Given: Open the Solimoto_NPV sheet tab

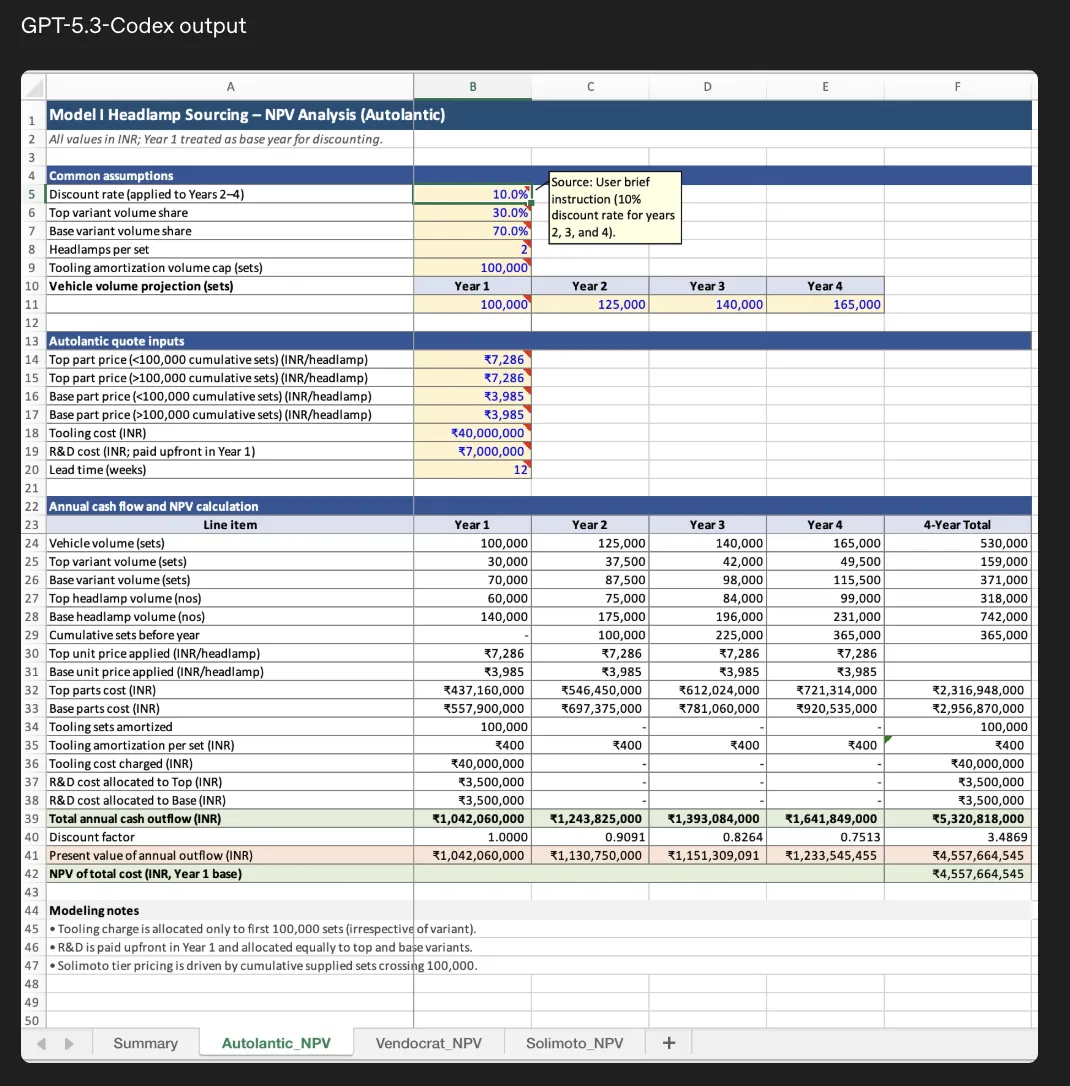Looking at the screenshot, I should click(574, 1043).
